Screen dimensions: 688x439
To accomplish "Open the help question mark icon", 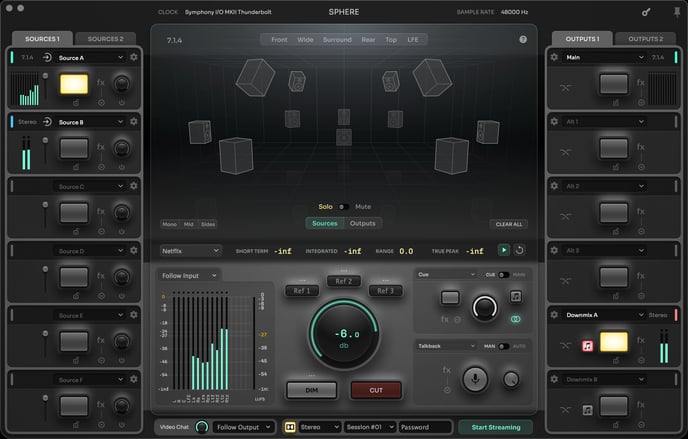I will tap(523, 40).
